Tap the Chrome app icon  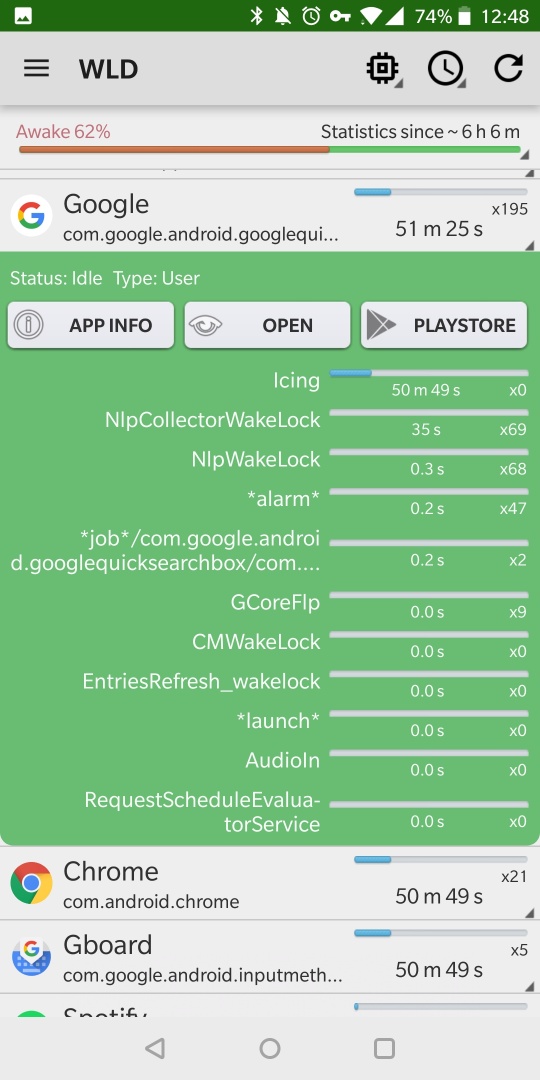click(31, 883)
